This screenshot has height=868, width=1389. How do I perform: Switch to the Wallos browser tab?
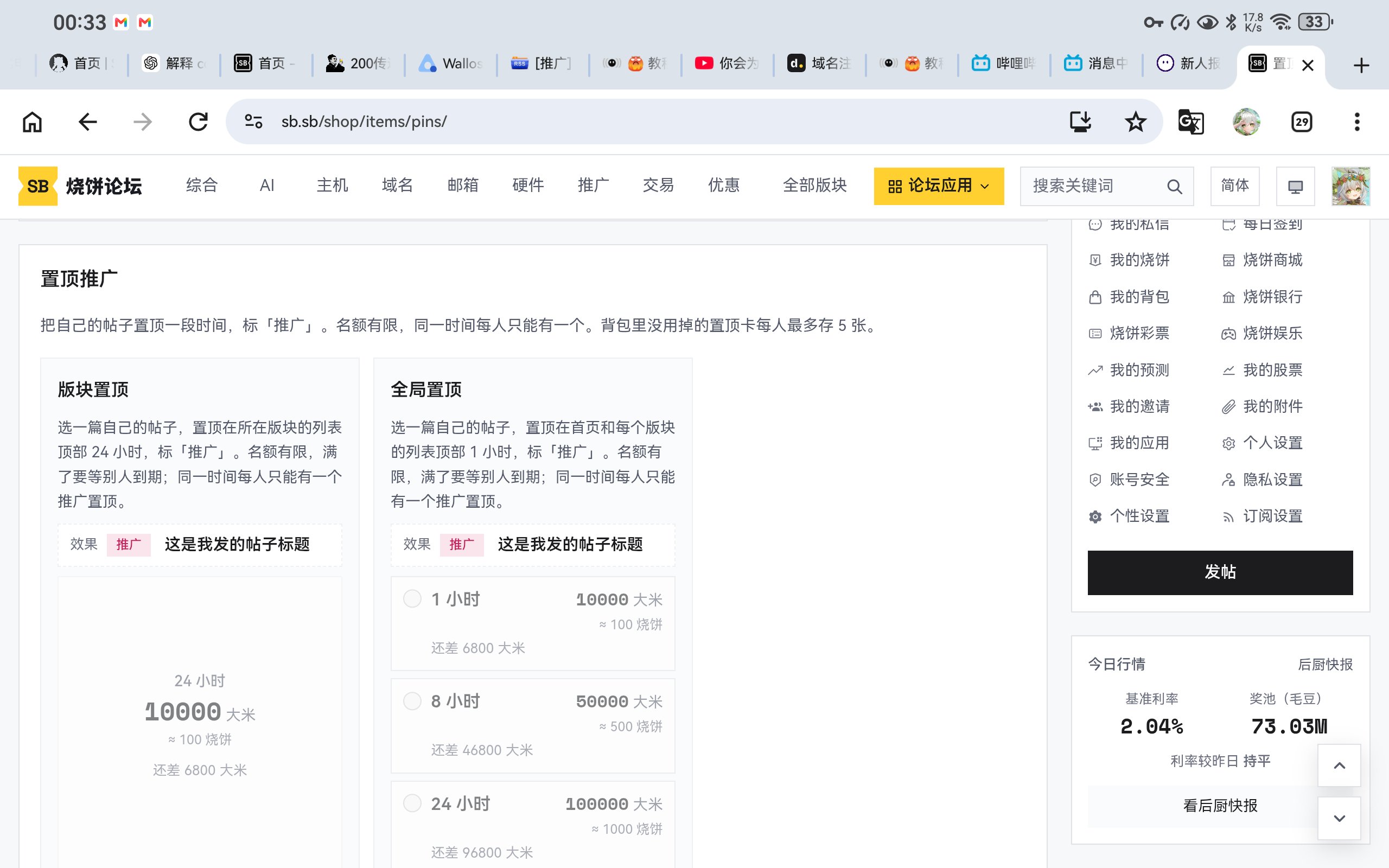pyautogui.click(x=450, y=63)
